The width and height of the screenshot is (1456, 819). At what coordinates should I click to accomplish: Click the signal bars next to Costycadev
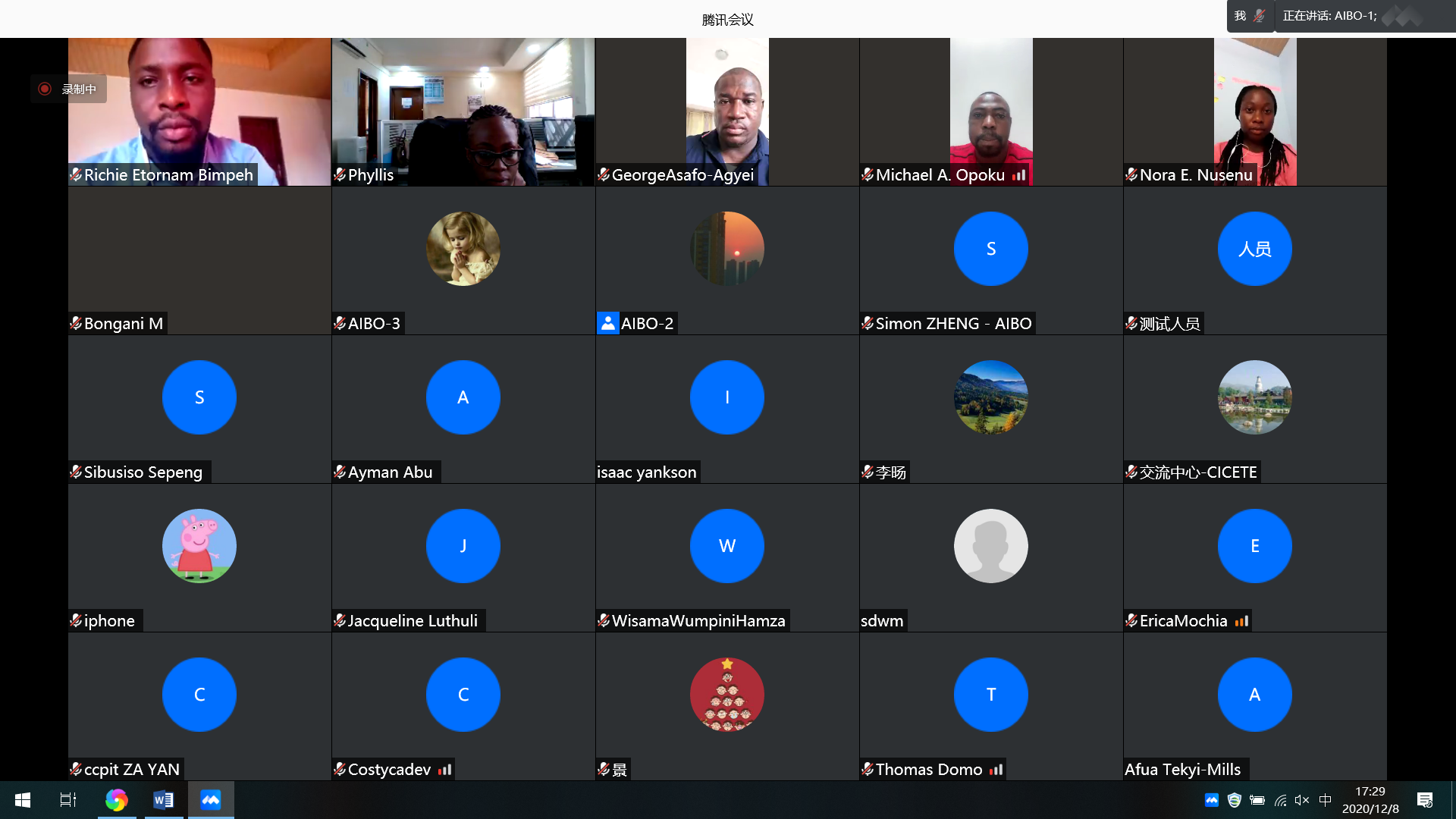tap(444, 770)
